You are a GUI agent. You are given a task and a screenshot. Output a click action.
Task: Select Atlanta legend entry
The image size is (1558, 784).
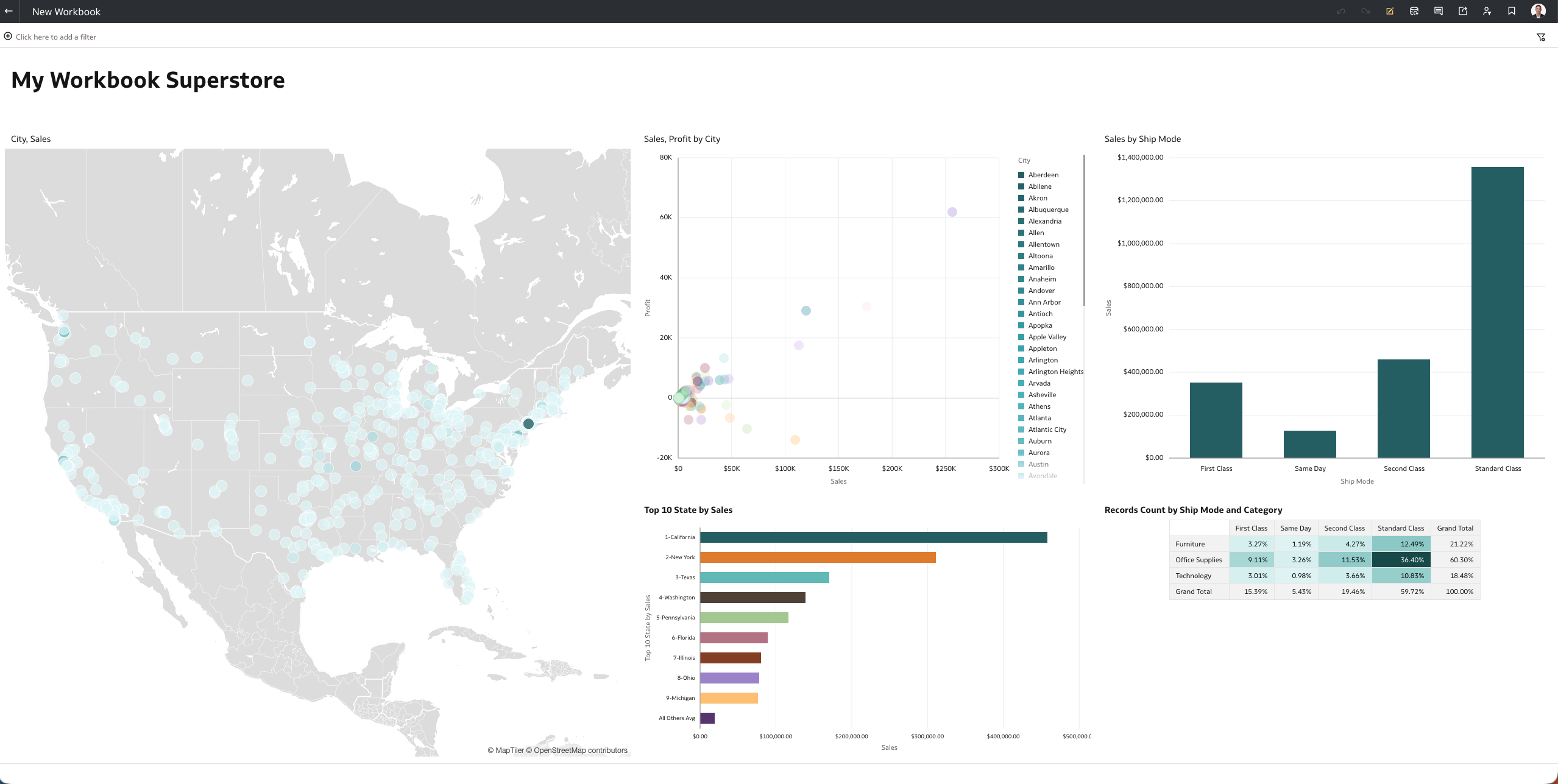1039,418
